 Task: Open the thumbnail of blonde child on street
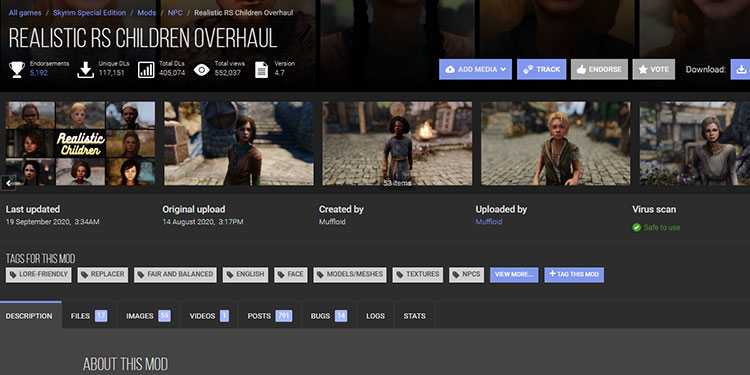[556, 143]
